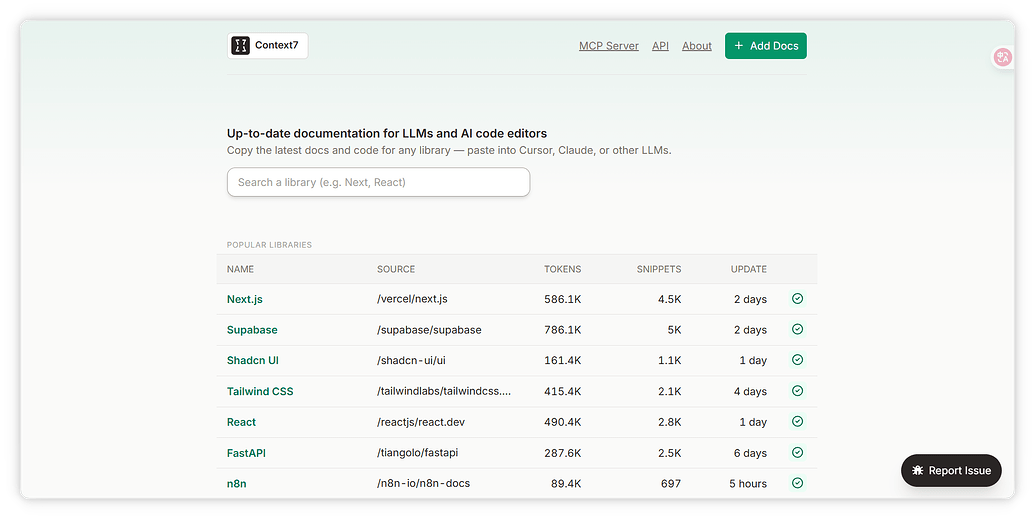1035x519 pixels.
Task: Click the check status icon for n8n
Action: tap(797, 483)
